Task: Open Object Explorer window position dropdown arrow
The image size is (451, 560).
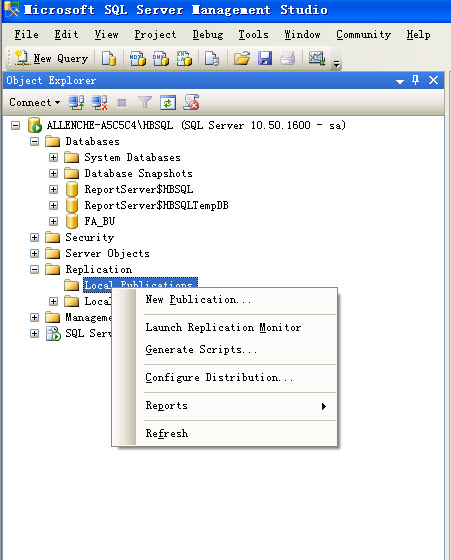Action: 400,81
